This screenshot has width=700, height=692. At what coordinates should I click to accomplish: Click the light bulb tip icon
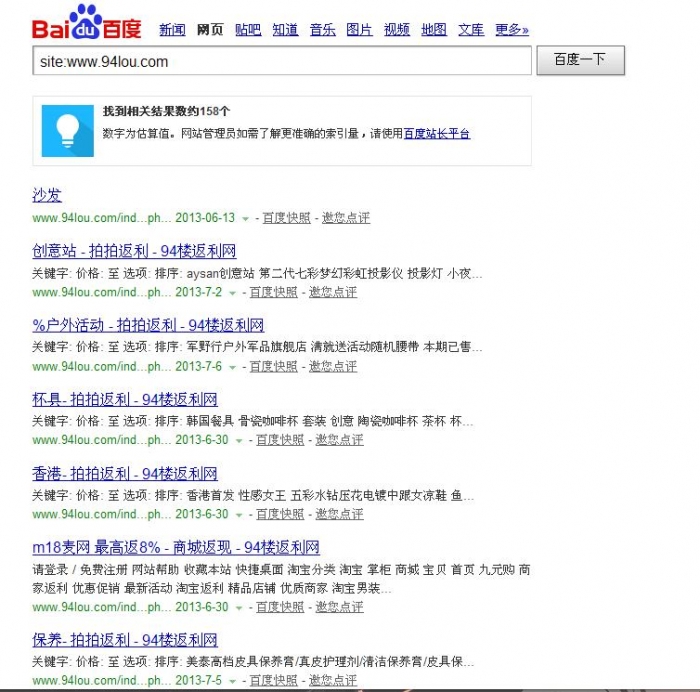68,131
